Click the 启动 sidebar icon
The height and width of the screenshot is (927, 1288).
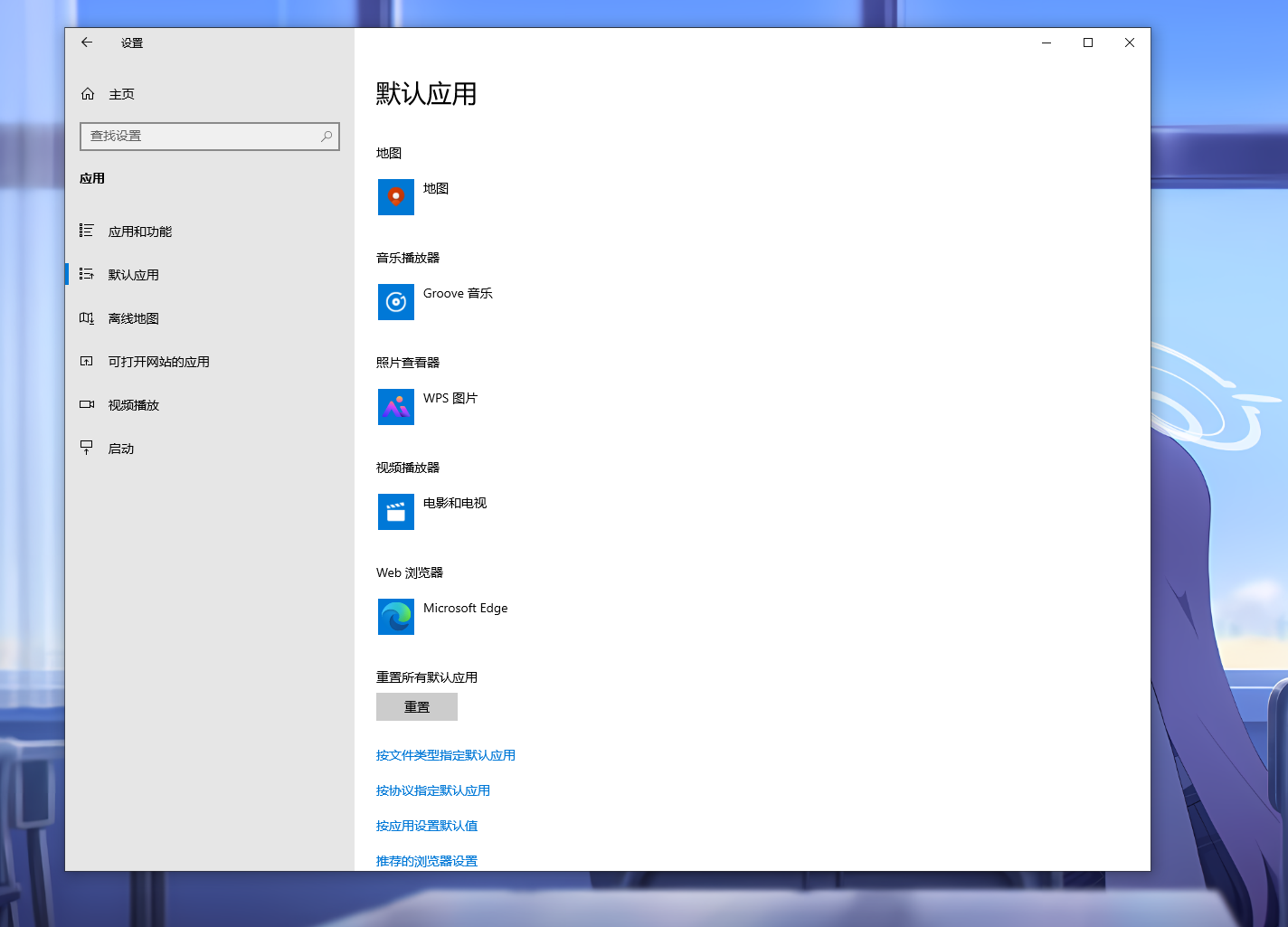pyautogui.click(x=87, y=448)
